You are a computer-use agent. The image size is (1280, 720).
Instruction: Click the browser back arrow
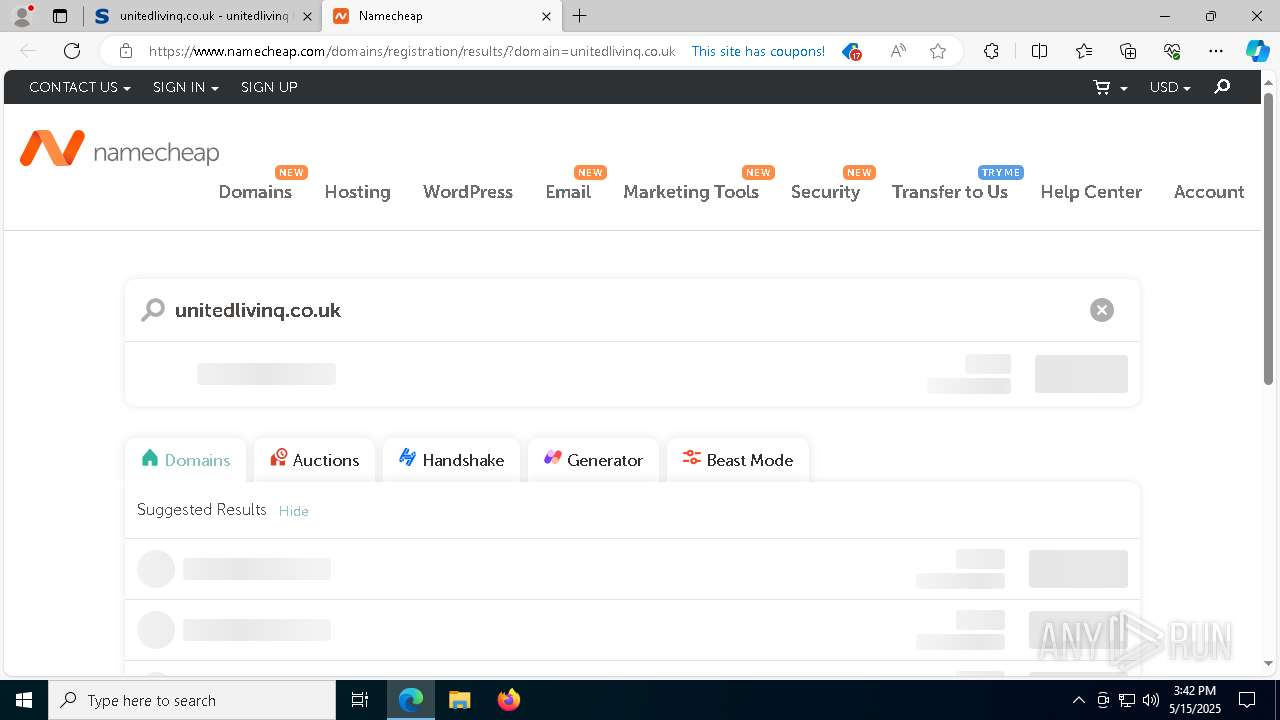click(x=28, y=51)
